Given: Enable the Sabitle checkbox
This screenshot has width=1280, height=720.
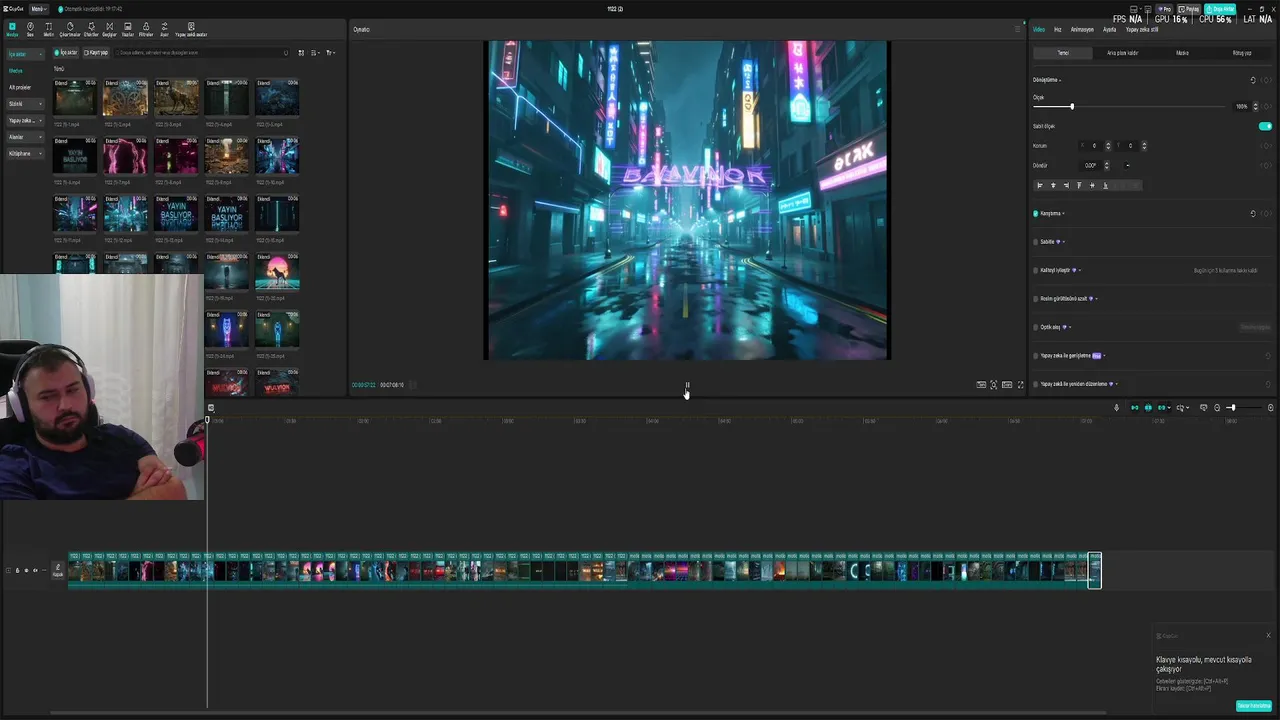Looking at the screenshot, I should (1036, 241).
